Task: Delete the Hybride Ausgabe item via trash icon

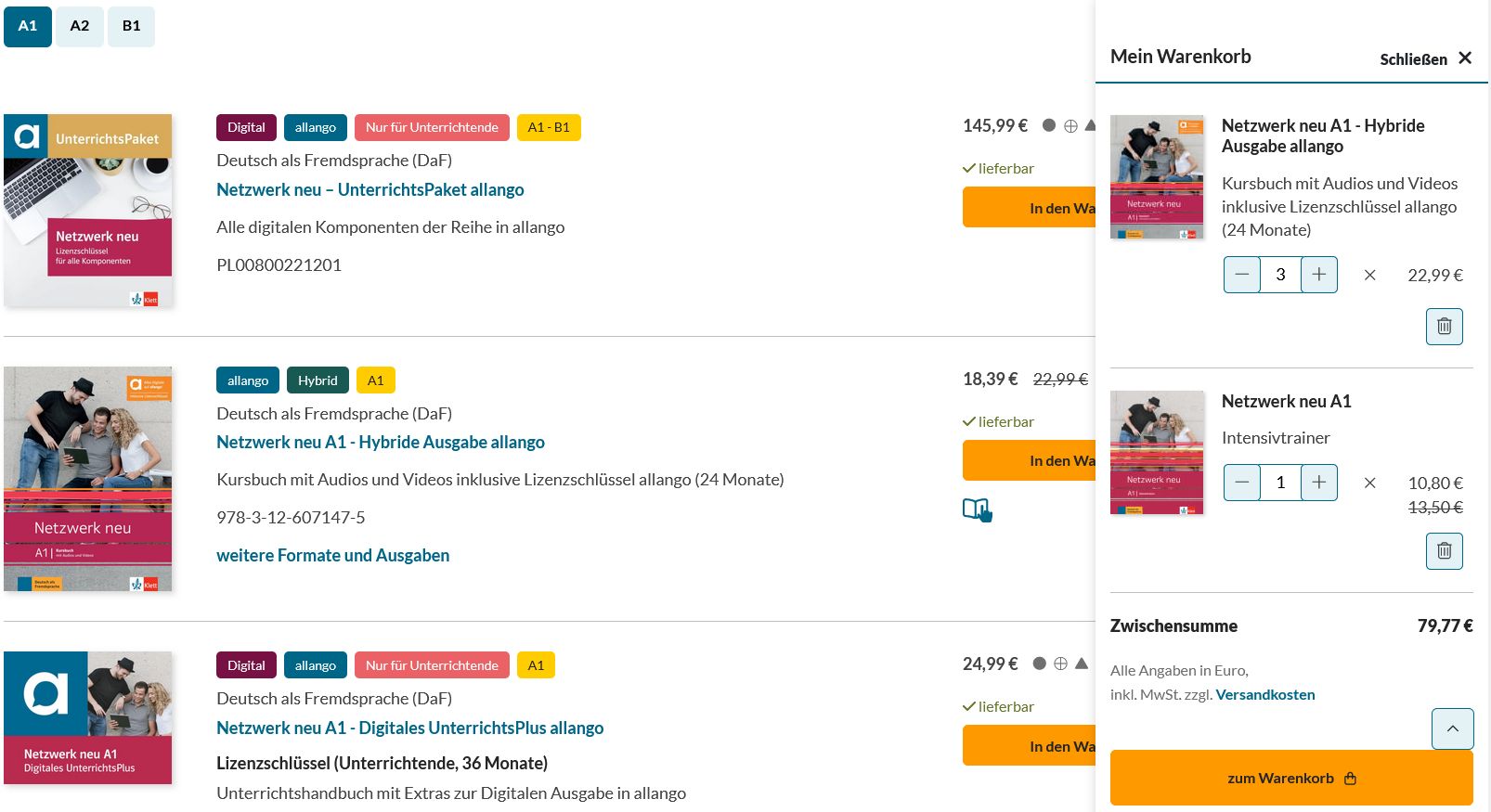Action: point(1444,326)
